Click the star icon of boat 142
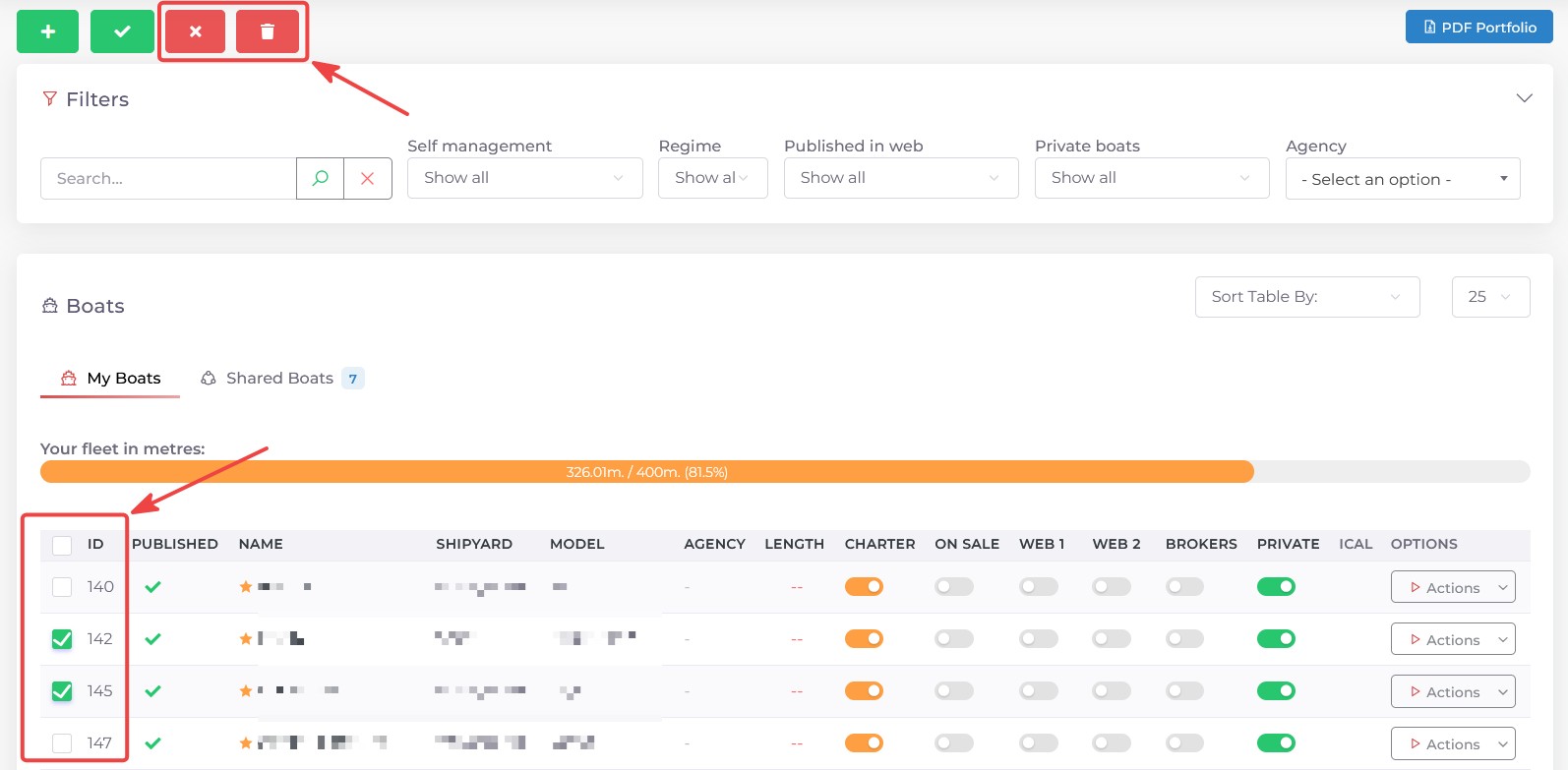 (x=246, y=639)
